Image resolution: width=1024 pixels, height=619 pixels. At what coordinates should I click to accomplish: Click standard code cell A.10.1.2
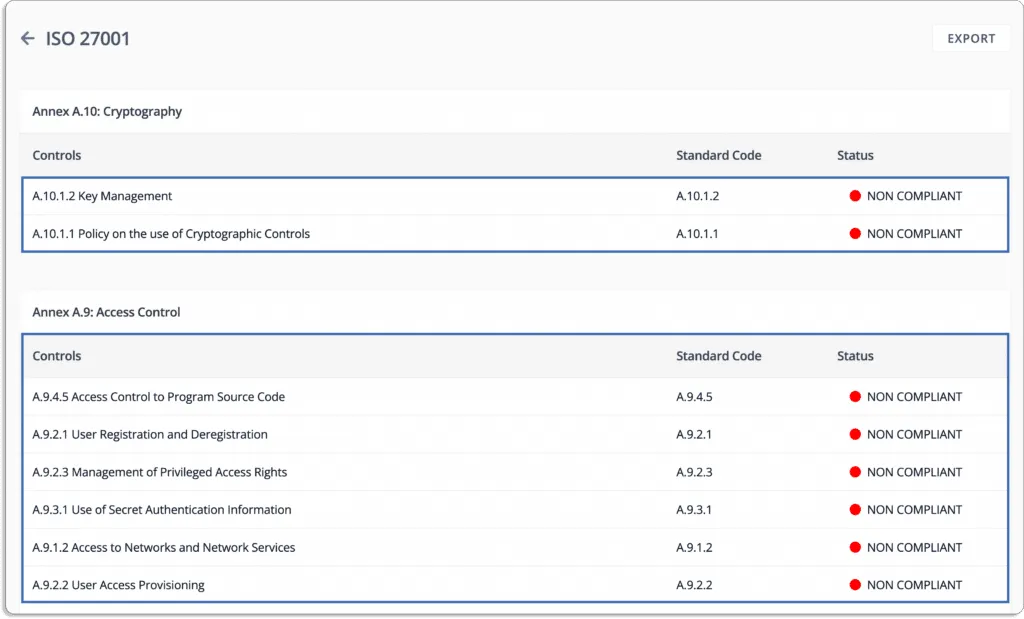tap(697, 196)
